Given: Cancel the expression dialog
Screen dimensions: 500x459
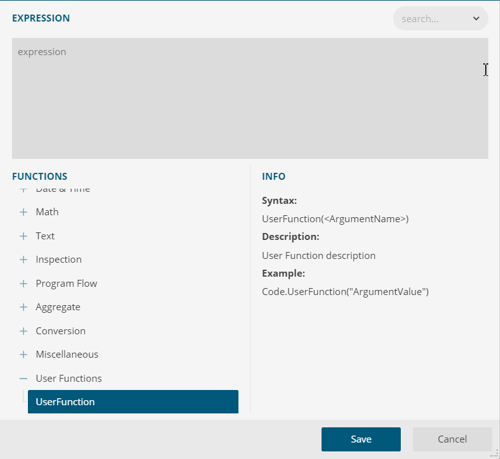Looking at the screenshot, I should (x=452, y=439).
